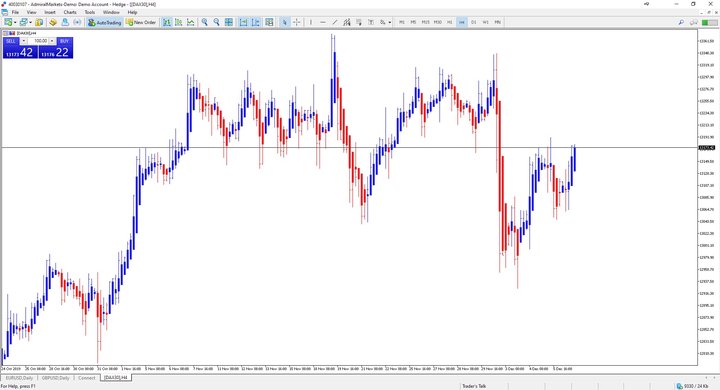
Task: Tile chart windows with grid icon
Action: [x=229, y=22]
